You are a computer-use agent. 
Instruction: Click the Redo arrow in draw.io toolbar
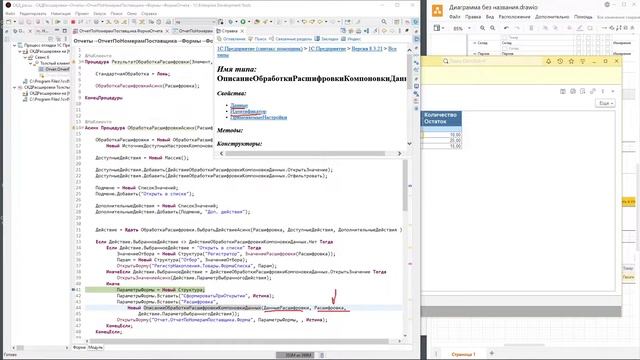517,28
